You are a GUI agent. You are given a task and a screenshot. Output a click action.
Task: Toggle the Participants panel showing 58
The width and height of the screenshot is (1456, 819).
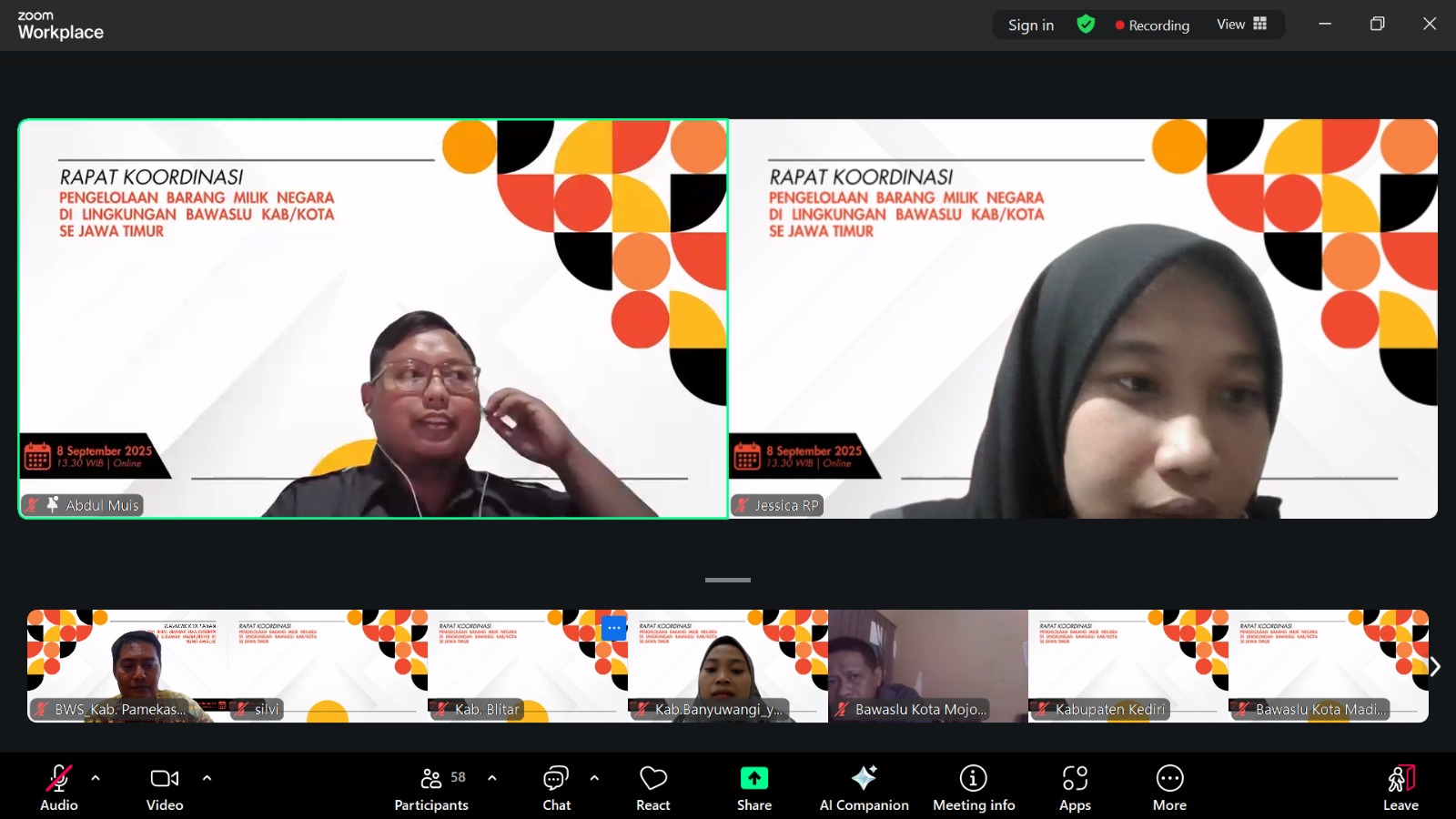(x=432, y=779)
